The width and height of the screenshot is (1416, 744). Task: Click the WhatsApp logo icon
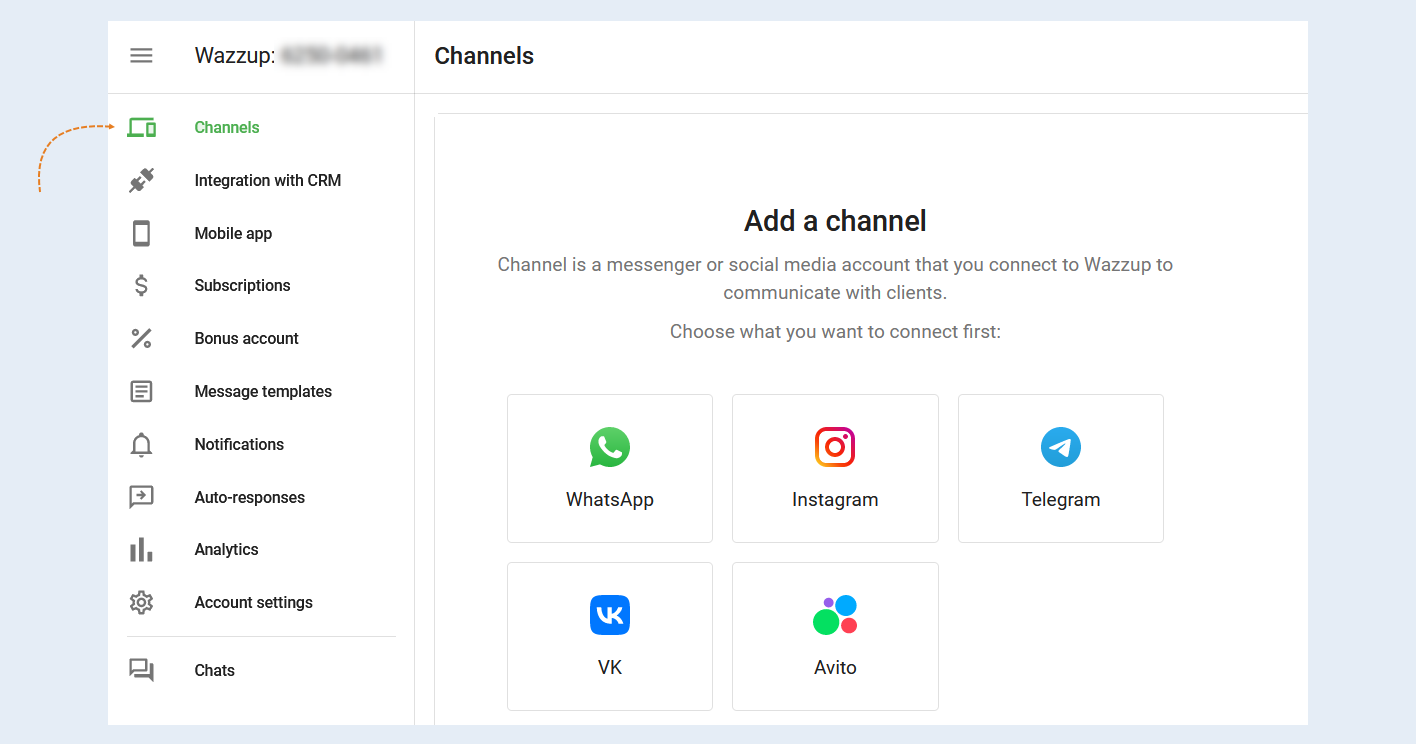[x=610, y=448]
